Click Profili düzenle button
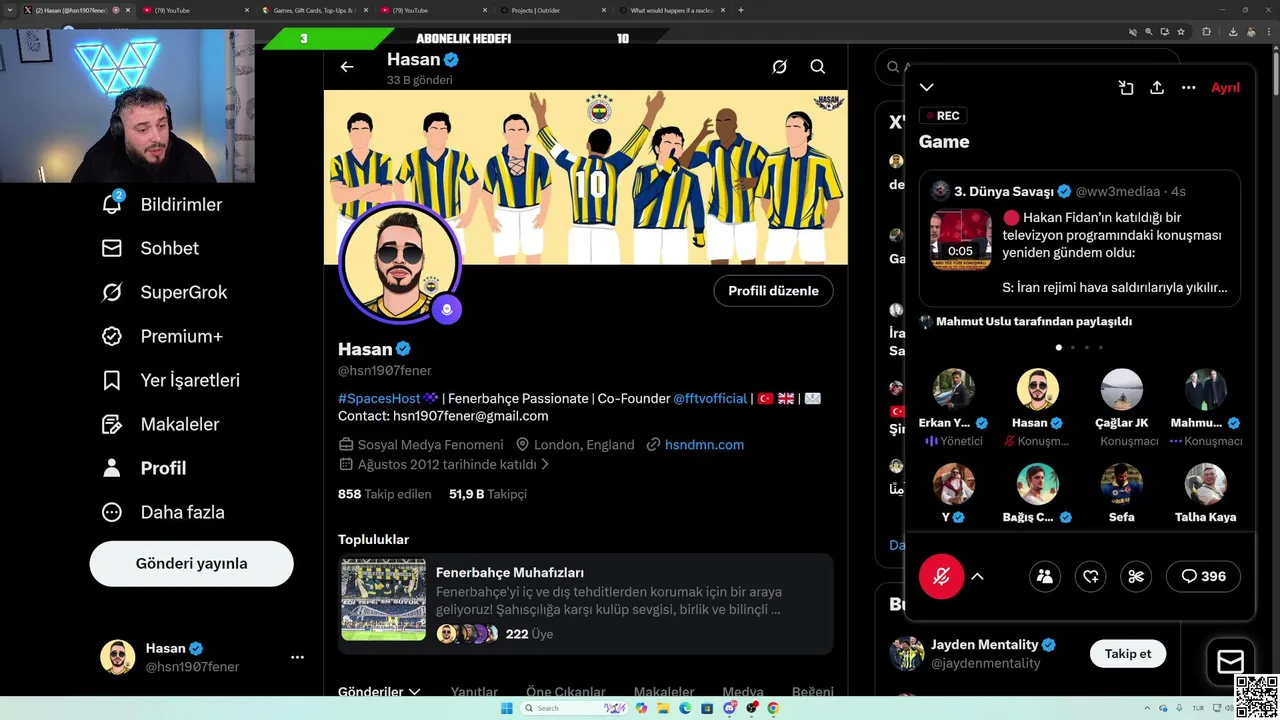This screenshot has width=1280, height=720. coord(773,291)
